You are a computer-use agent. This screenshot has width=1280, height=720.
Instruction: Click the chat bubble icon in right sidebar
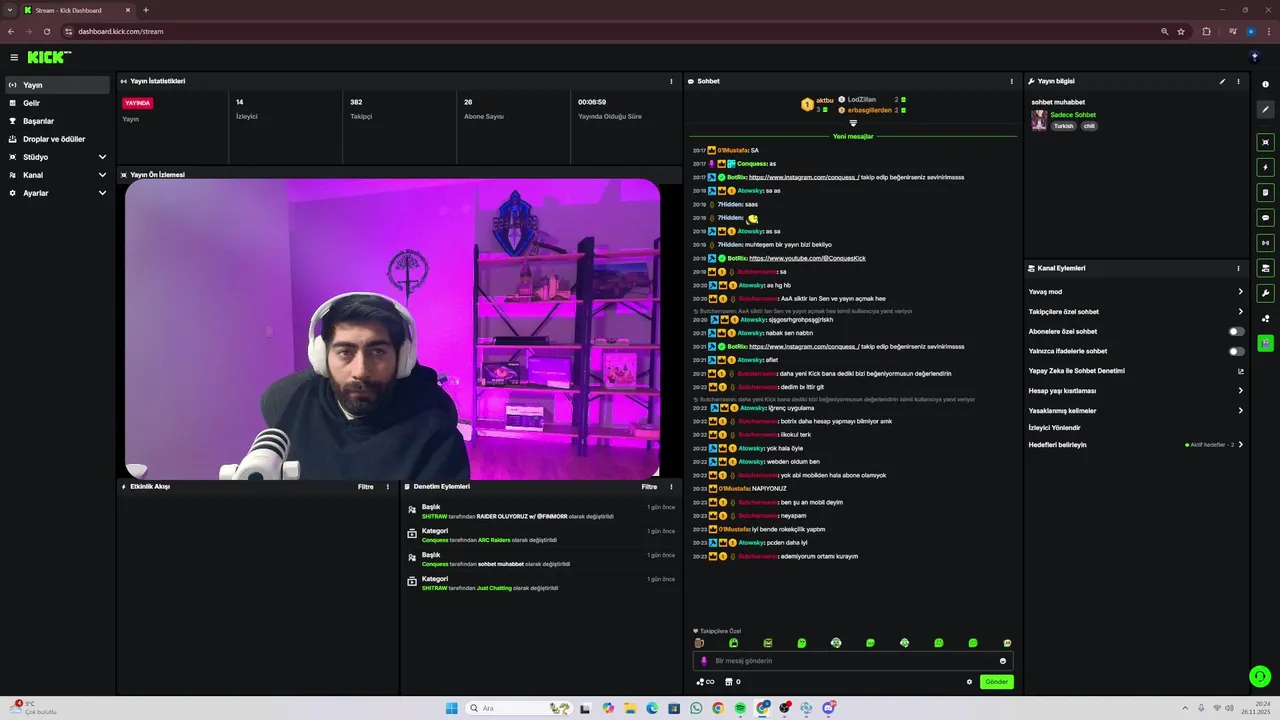pyautogui.click(x=1265, y=217)
